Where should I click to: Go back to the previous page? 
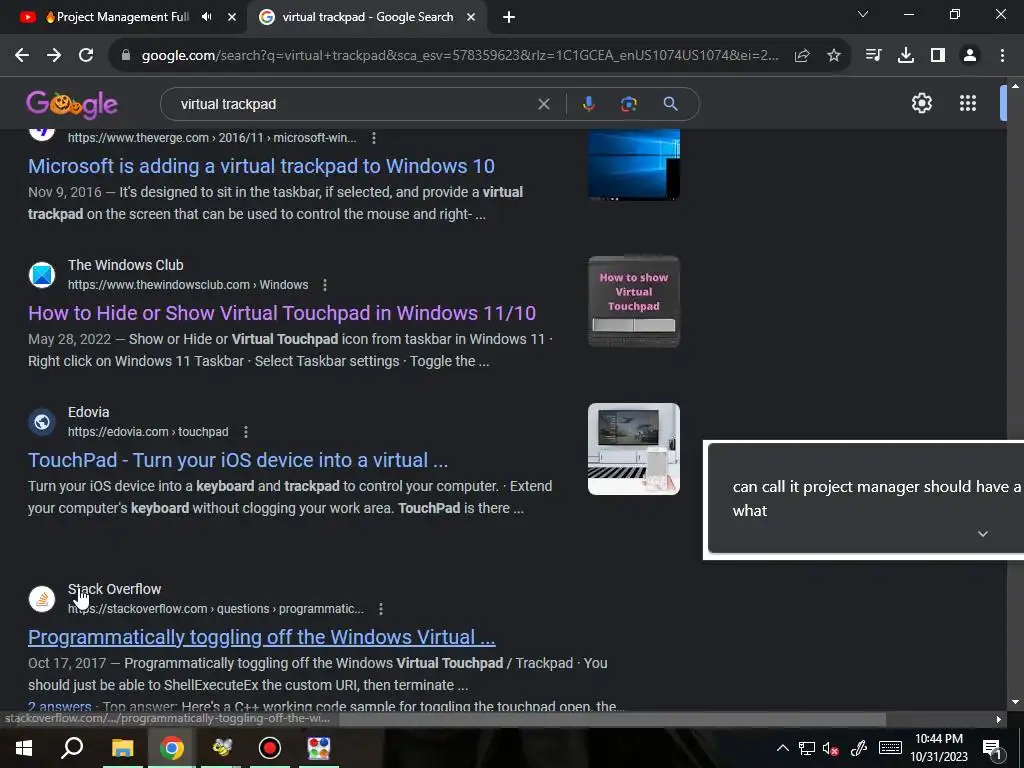[x=22, y=56]
